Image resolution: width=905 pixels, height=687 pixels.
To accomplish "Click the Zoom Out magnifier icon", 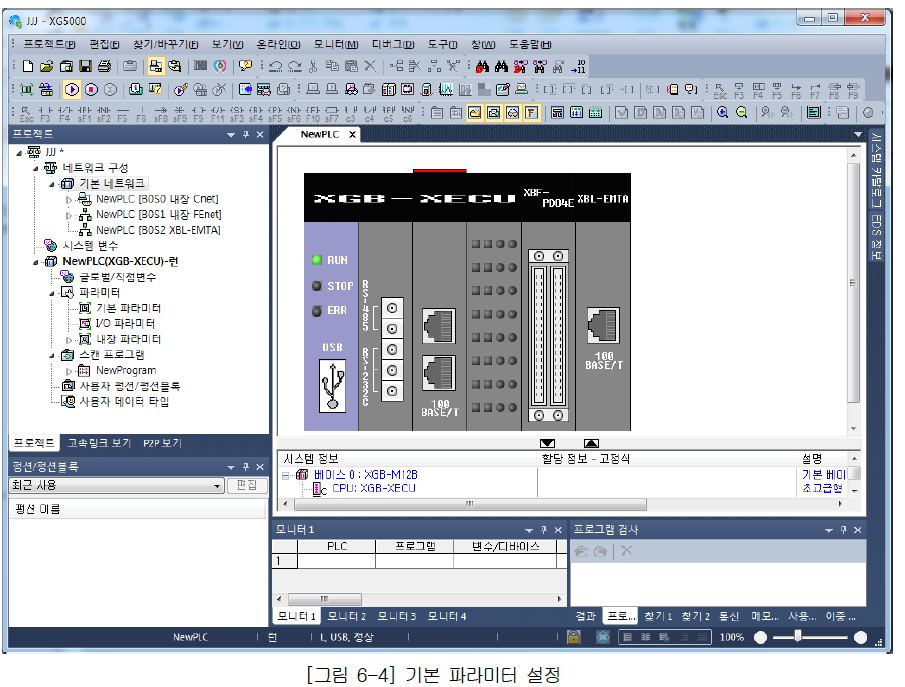I will [x=742, y=113].
